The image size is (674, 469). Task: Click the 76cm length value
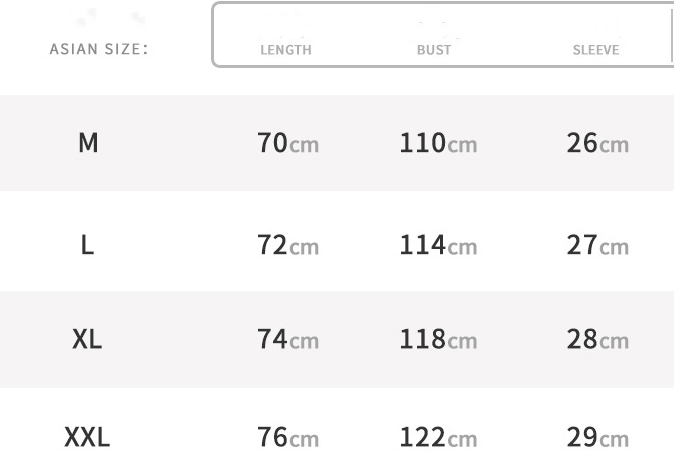point(288,438)
